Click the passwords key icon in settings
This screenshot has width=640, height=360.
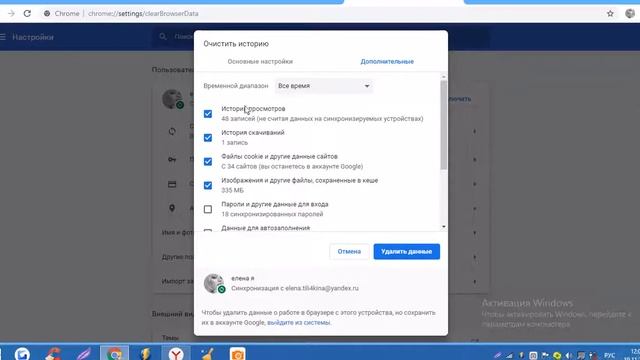(172, 160)
